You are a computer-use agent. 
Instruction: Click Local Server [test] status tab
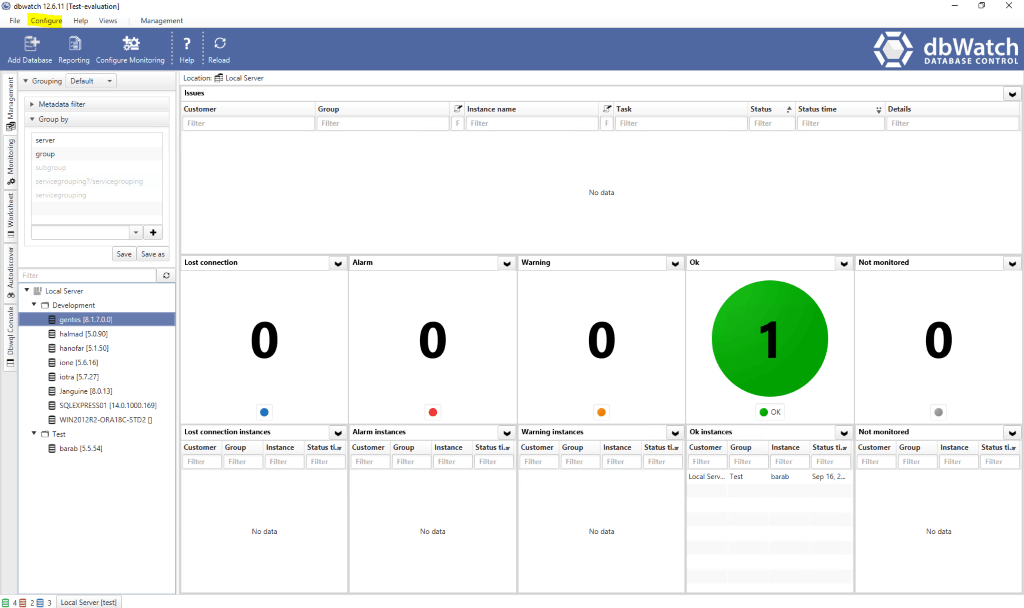(x=88, y=602)
